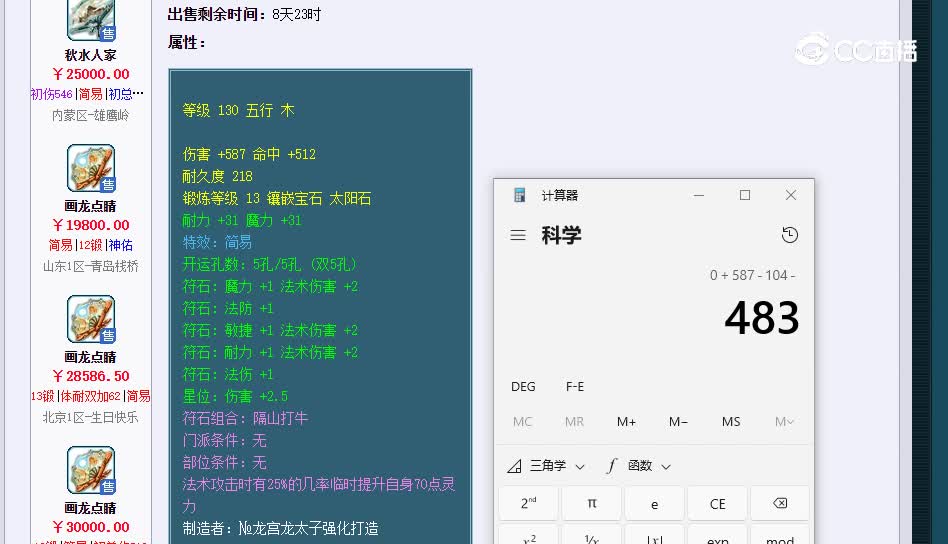
Task: Click the 星位：伤害 +2.5 line
Action: click(x=235, y=397)
